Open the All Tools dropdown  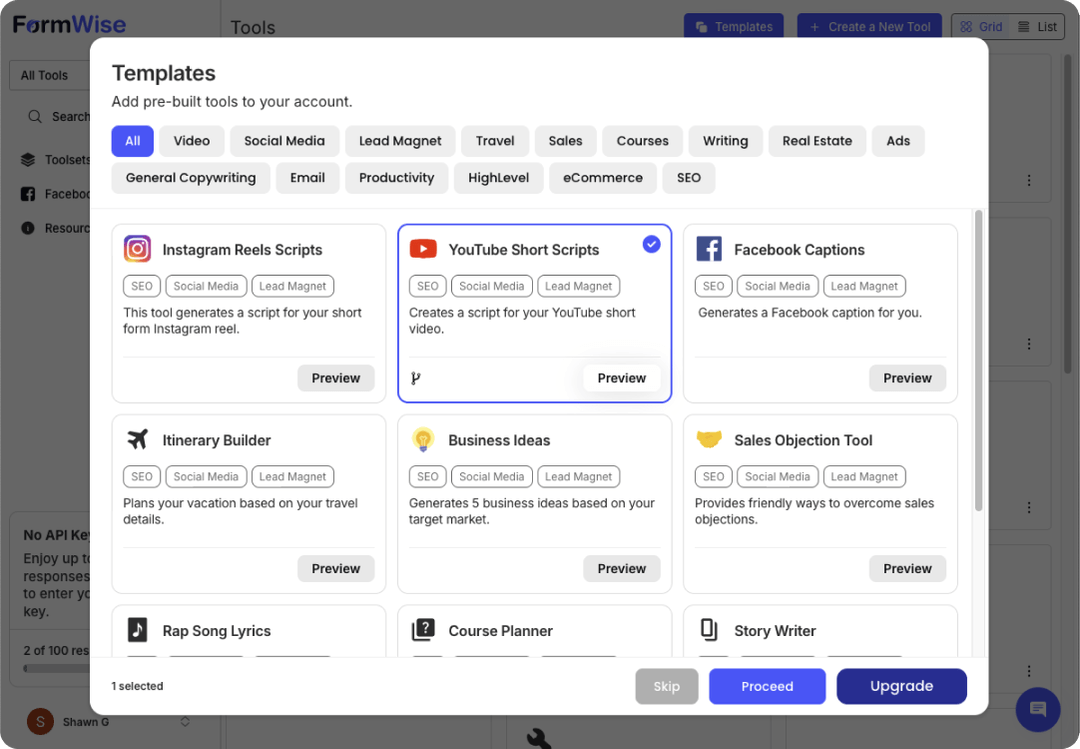[46, 74]
